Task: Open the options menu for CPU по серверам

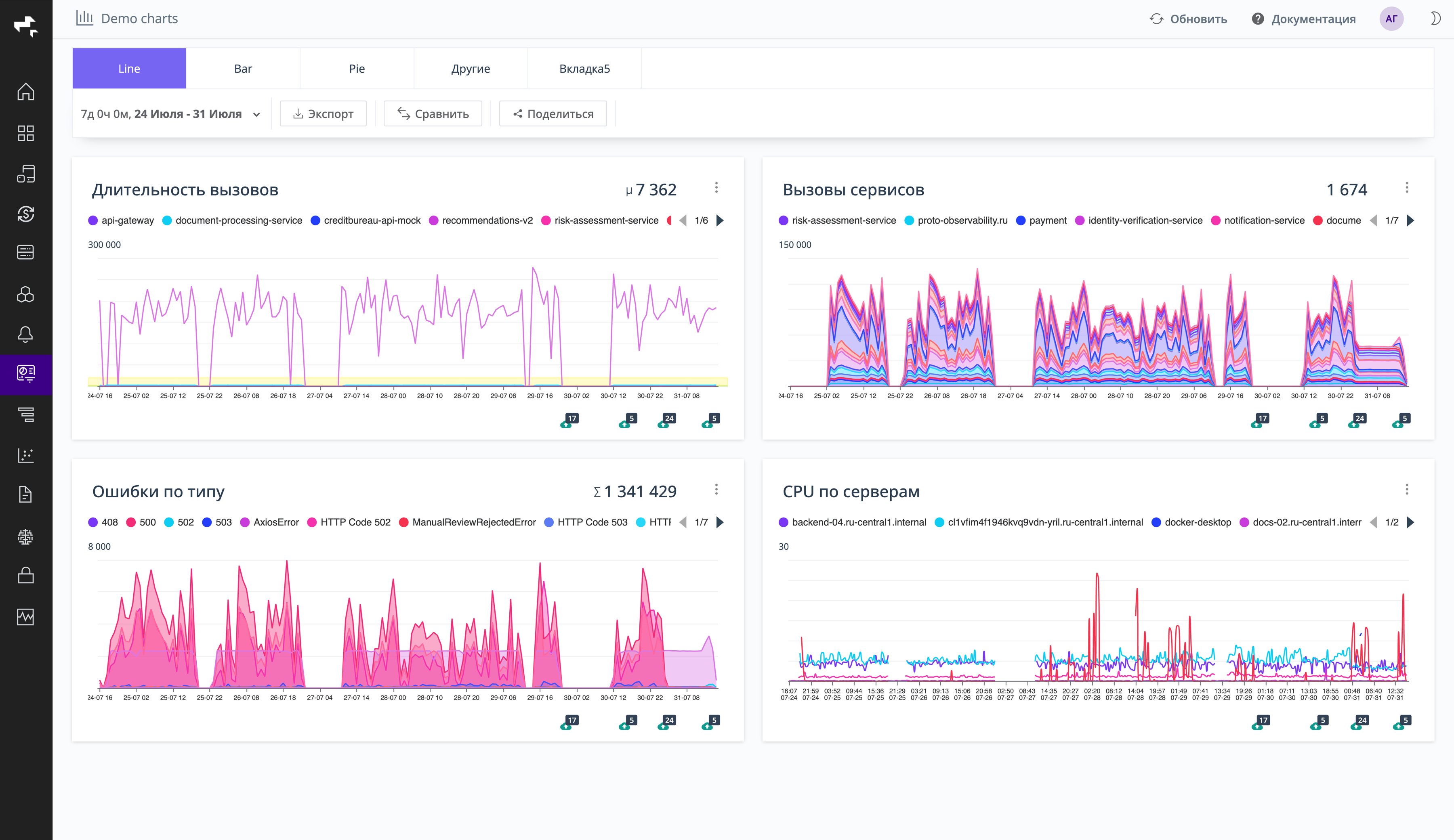Action: tap(1407, 490)
